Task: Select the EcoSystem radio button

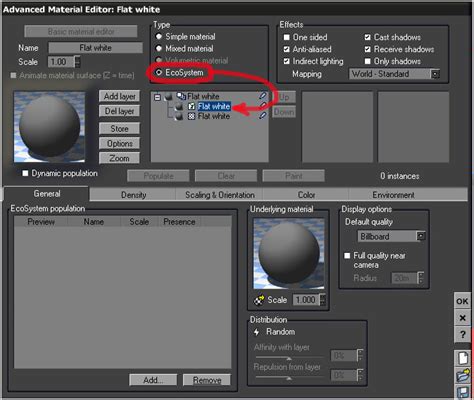Action: coord(159,72)
